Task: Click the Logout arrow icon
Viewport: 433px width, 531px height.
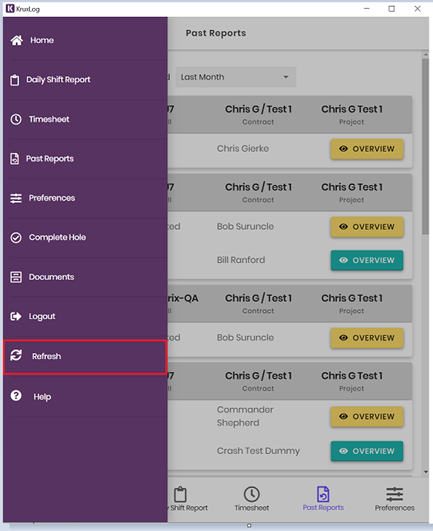Action: [x=16, y=316]
